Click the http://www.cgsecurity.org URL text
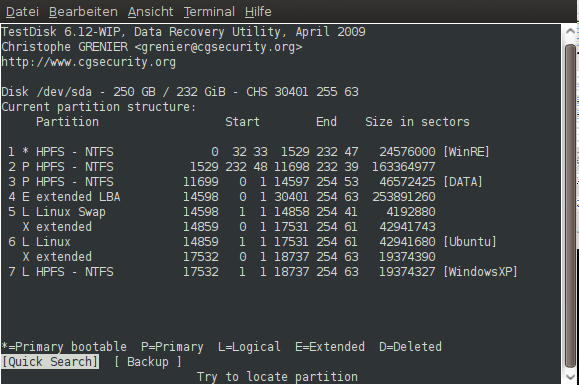This screenshot has width=579, height=385. pos(89,62)
